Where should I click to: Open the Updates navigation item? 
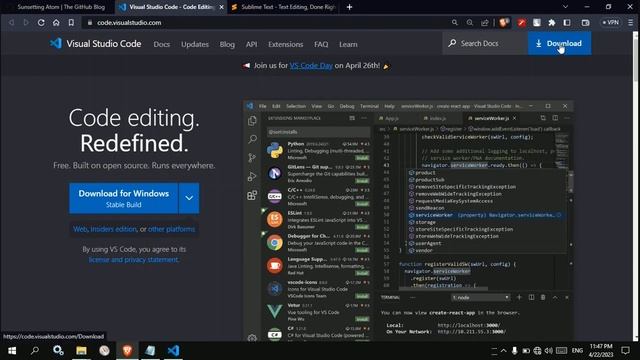195,44
